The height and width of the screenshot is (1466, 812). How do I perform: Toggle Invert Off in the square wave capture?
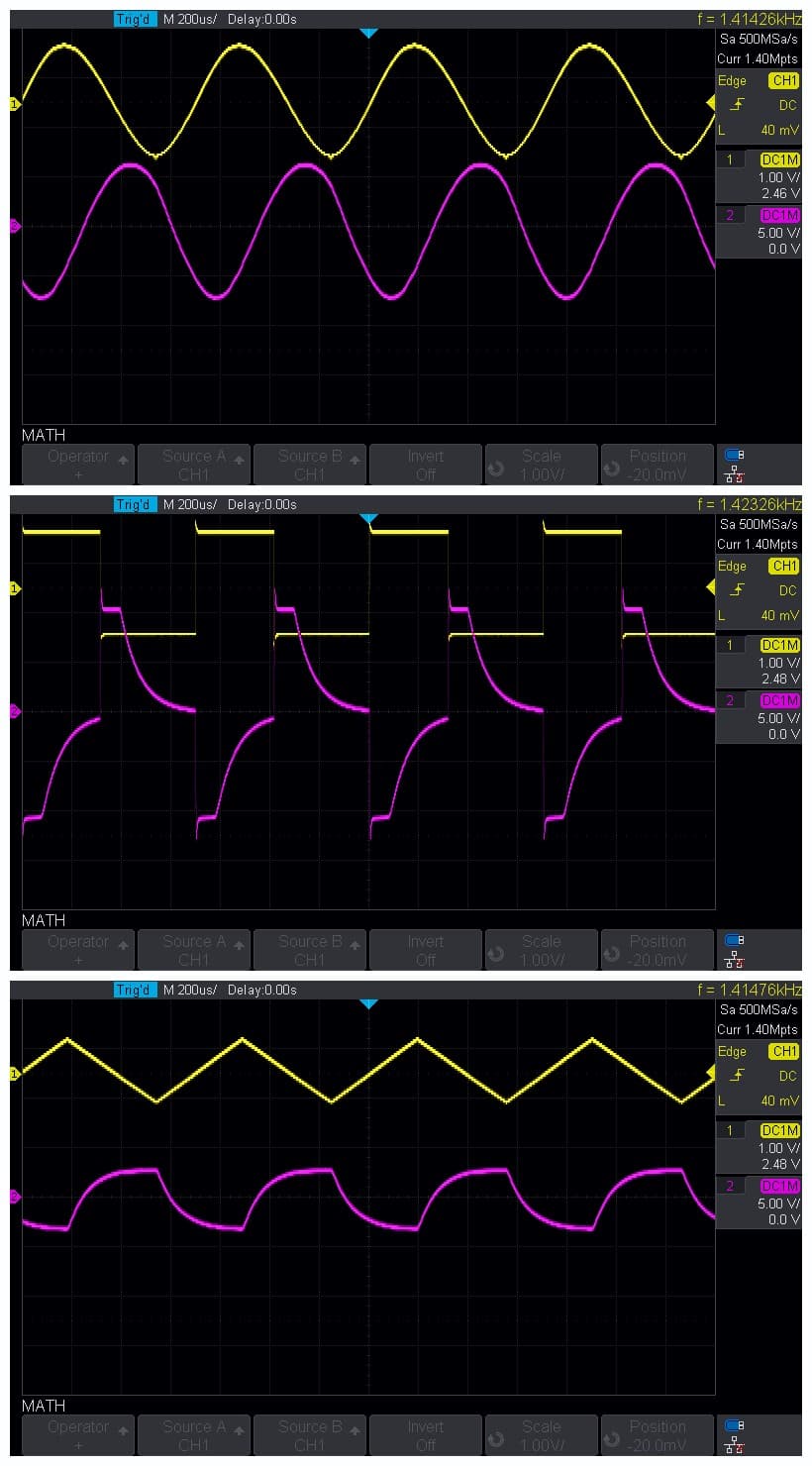pos(425,950)
